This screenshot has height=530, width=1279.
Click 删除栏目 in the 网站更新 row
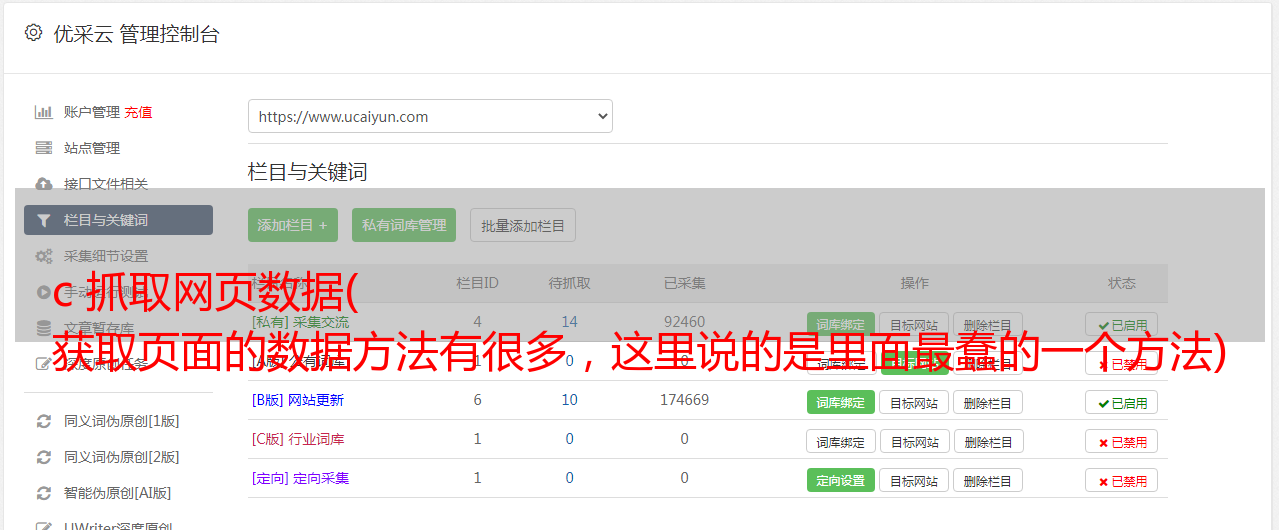pyautogui.click(x=988, y=402)
